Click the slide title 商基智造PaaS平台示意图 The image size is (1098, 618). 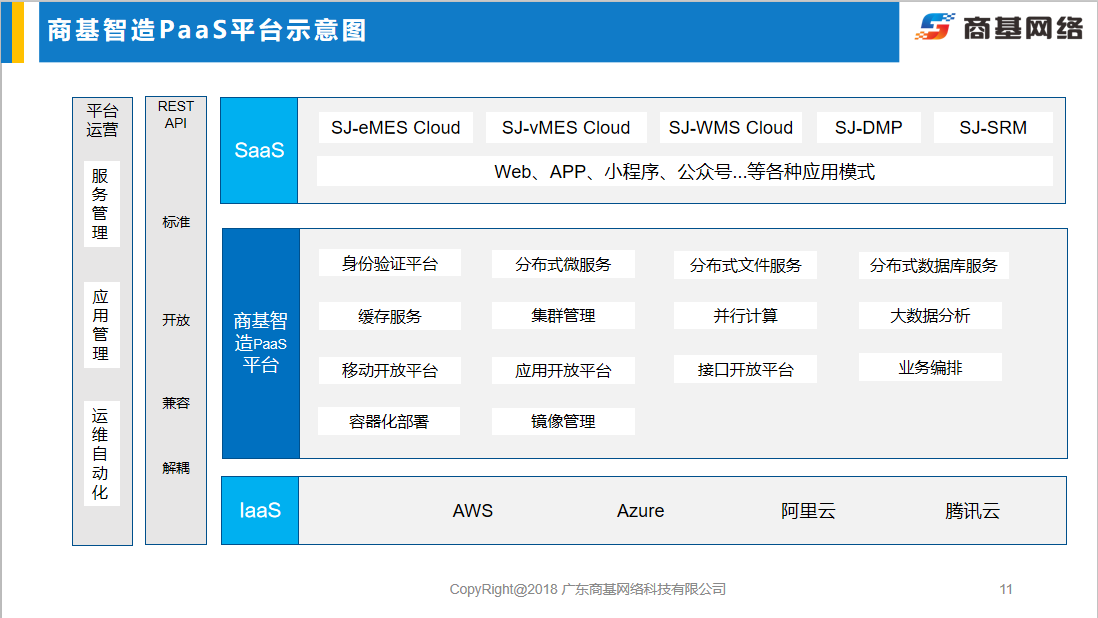click(x=207, y=31)
